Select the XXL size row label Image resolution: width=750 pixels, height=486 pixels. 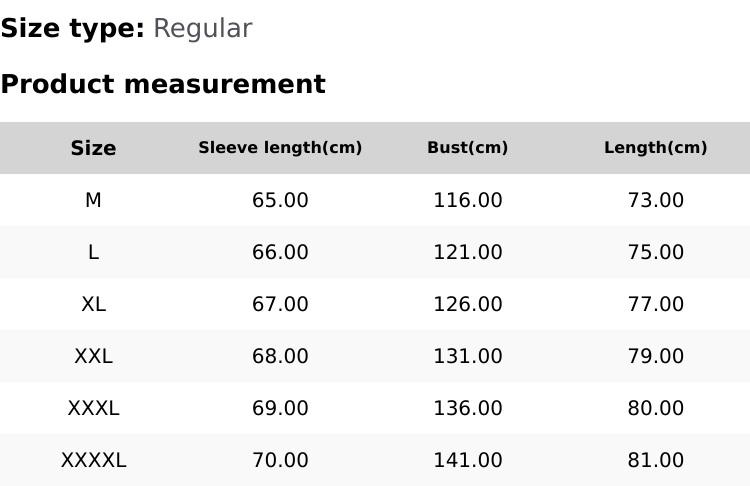(93, 356)
